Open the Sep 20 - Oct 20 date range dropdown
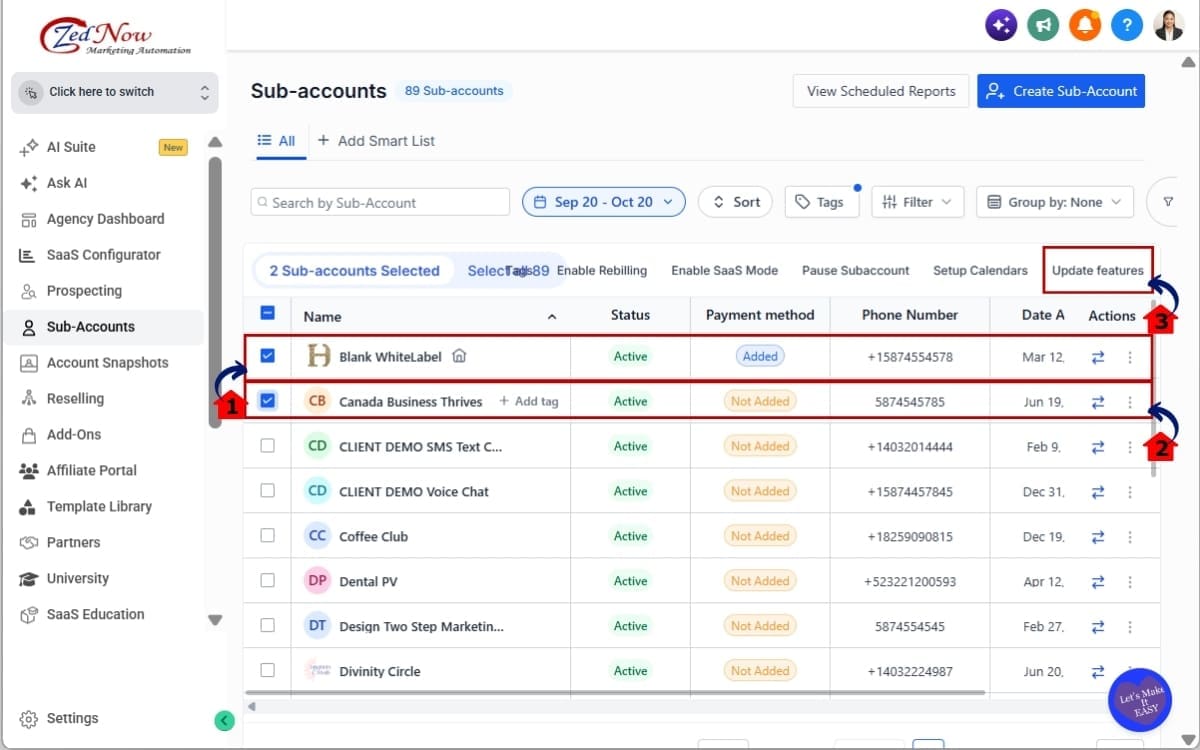The image size is (1200, 750). click(604, 202)
